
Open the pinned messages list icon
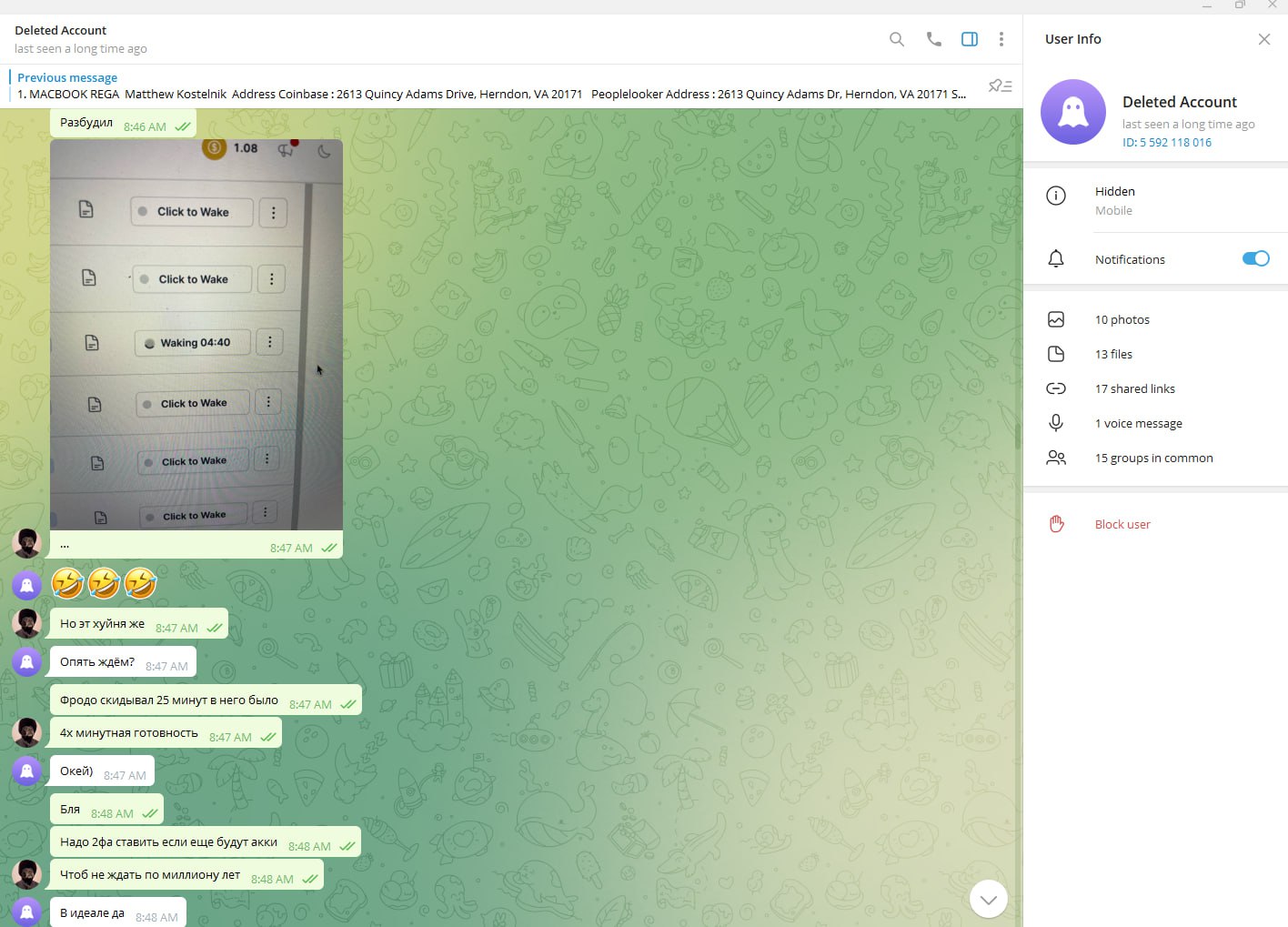[x=1000, y=86]
